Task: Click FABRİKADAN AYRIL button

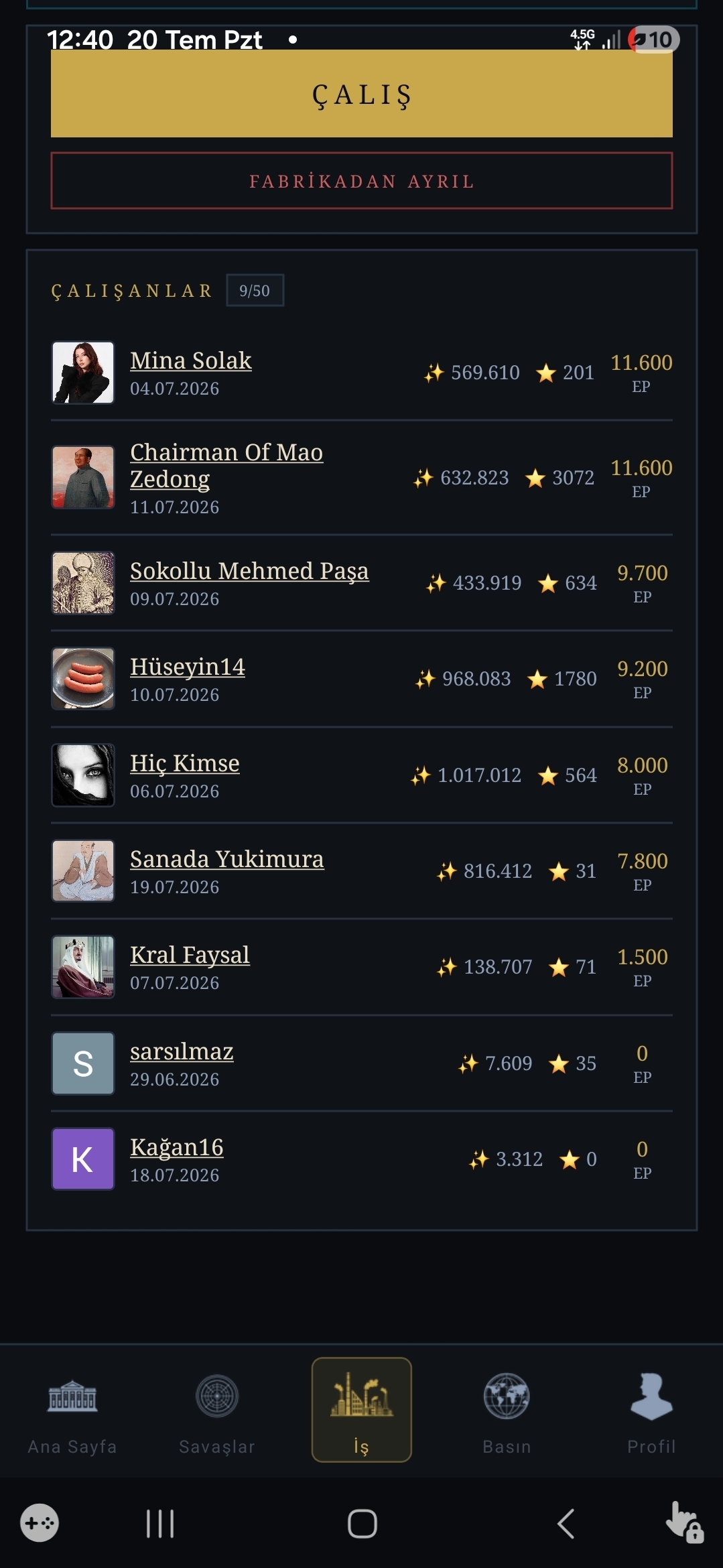Action: click(x=362, y=181)
